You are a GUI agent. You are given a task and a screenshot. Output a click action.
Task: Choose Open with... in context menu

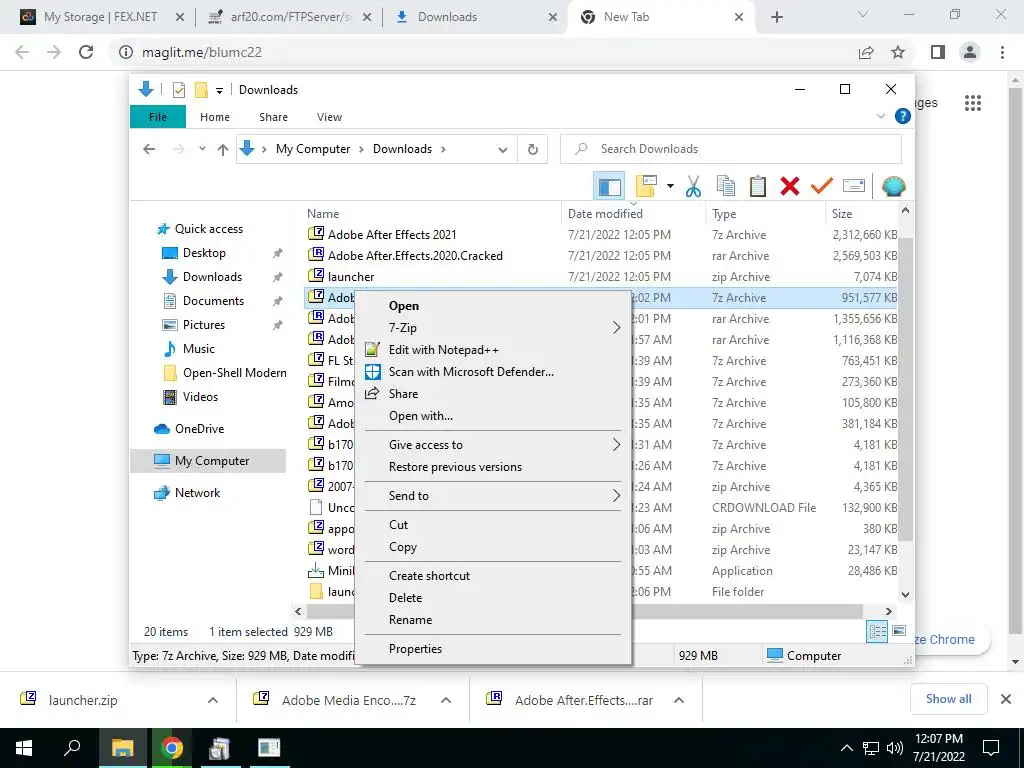coord(494,416)
